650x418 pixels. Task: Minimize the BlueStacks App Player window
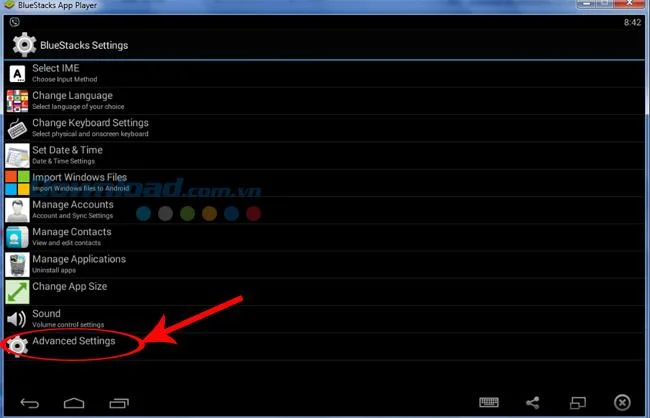click(586, 4)
